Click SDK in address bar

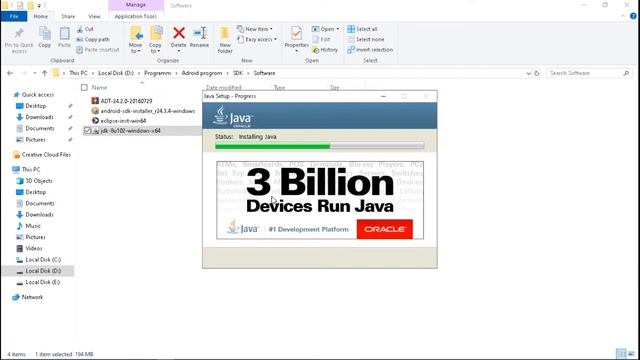(238, 73)
